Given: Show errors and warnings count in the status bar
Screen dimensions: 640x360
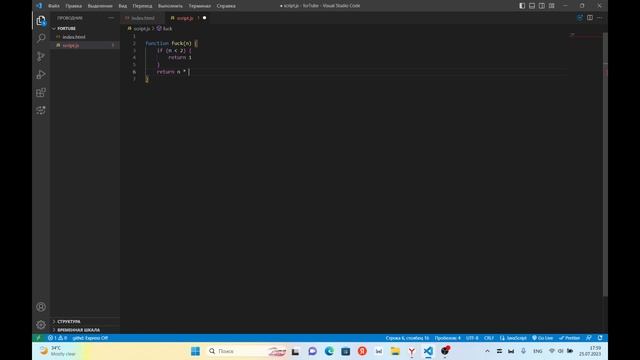Looking at the screenshot, I should pos(57,338).
